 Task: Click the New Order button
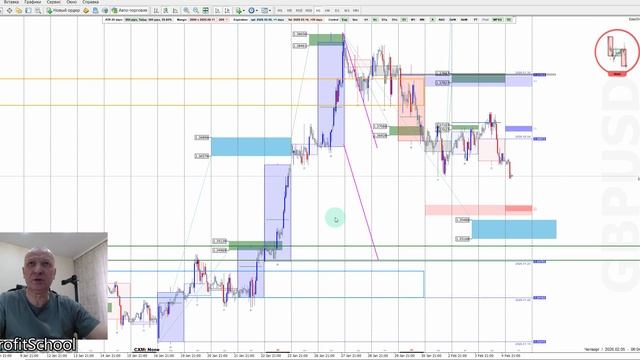point(63,10)
